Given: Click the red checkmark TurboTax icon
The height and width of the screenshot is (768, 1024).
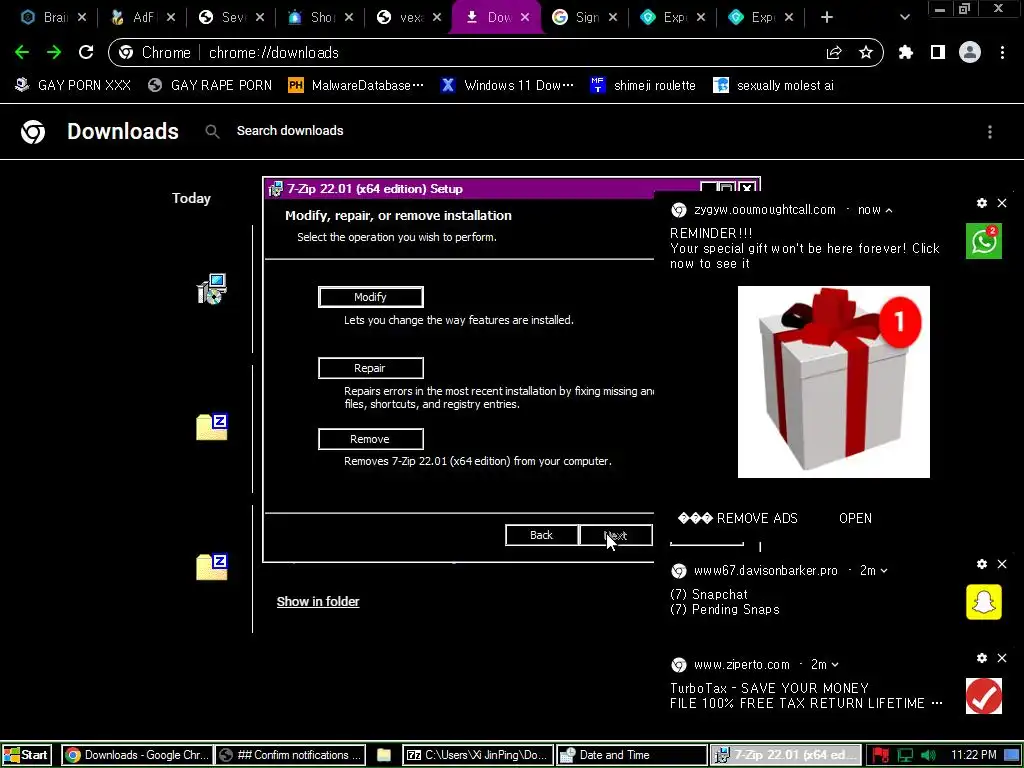Looking at the screenshot, I should click(984, 696).
